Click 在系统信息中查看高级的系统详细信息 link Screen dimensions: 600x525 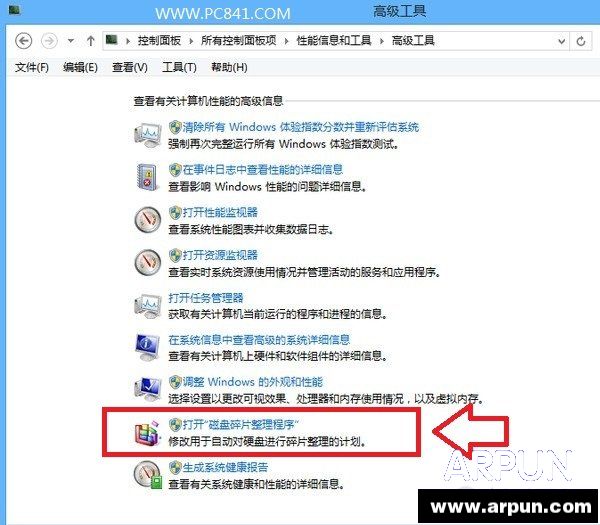coord(259,339)
